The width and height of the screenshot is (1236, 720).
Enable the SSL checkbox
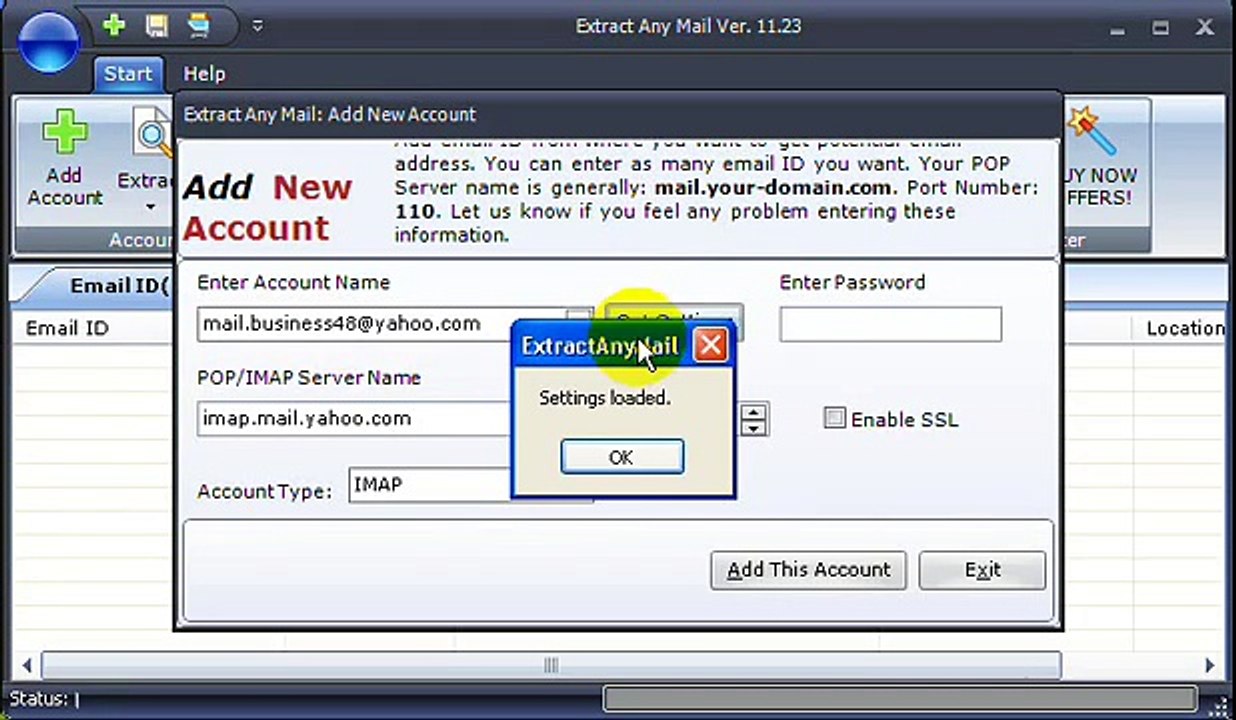click(834, 418)
